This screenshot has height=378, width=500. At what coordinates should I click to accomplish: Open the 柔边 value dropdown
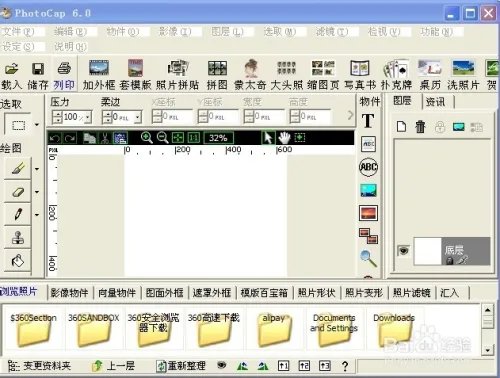click(x=138, y=117)
